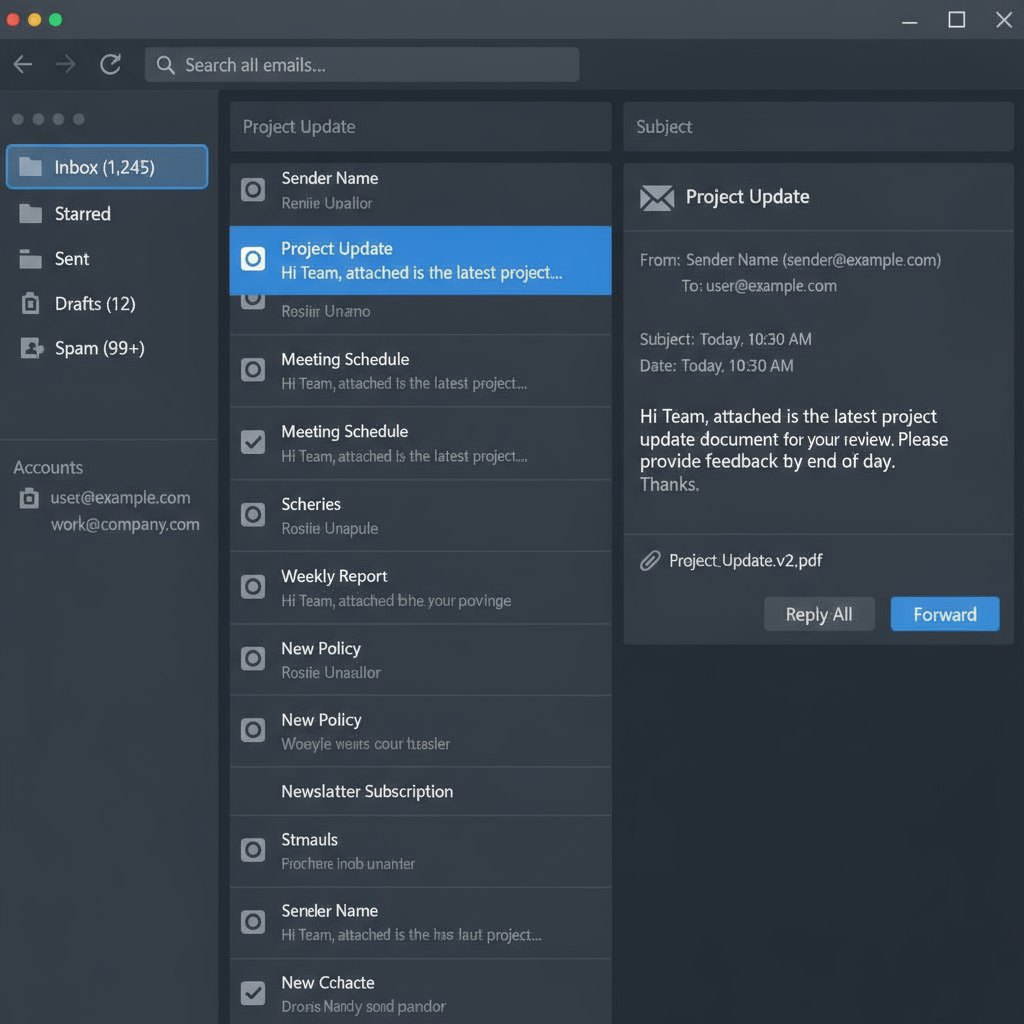Uncheck the New Cchacte email checkbox
The width and height of the screenshot is (1024, 1024).
[x=254, y=993]
